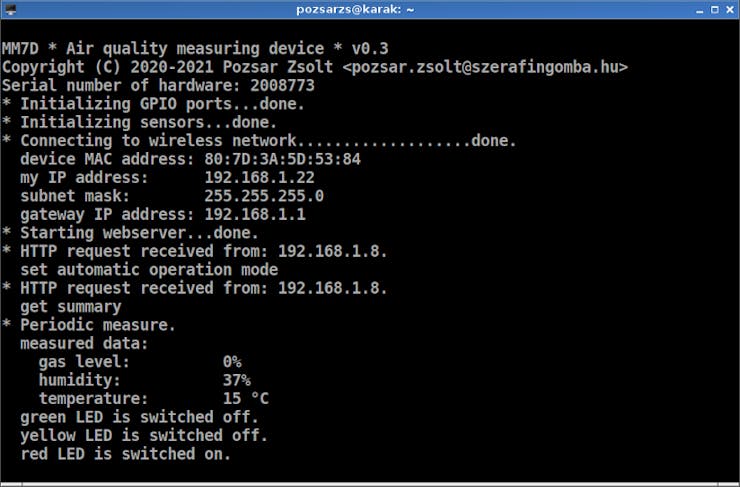Click the 'green LED is switched off' line

139,416
